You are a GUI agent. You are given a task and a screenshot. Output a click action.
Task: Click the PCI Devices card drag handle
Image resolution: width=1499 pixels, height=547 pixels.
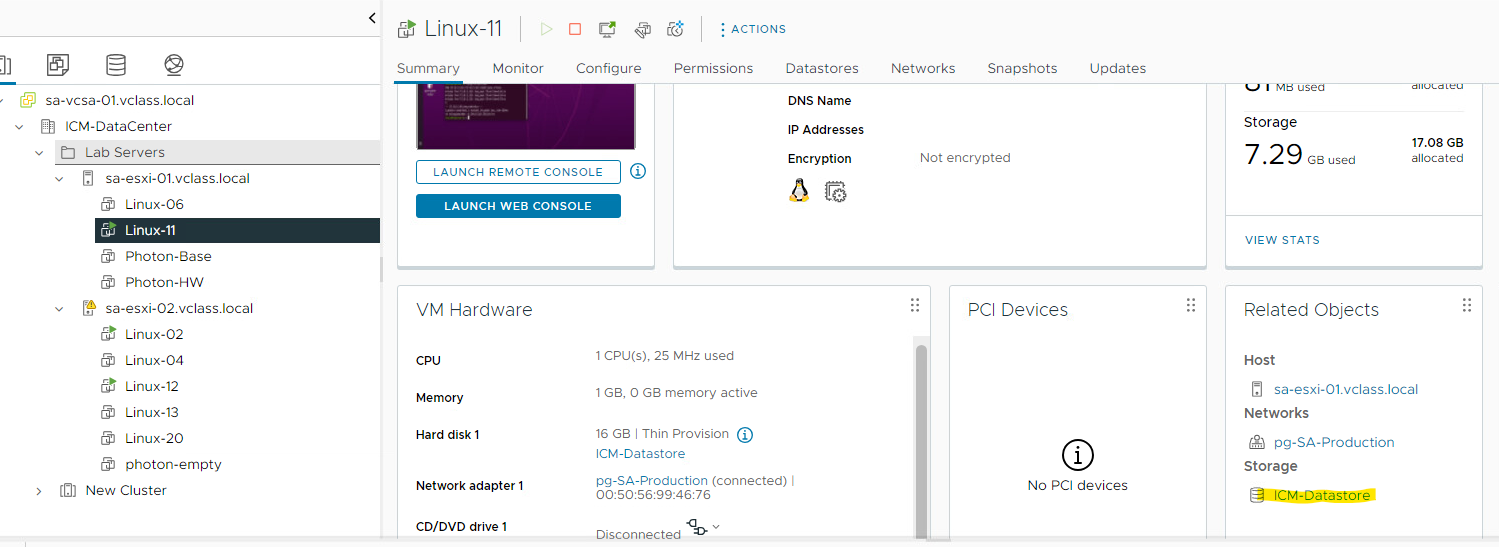(1190, 305)
